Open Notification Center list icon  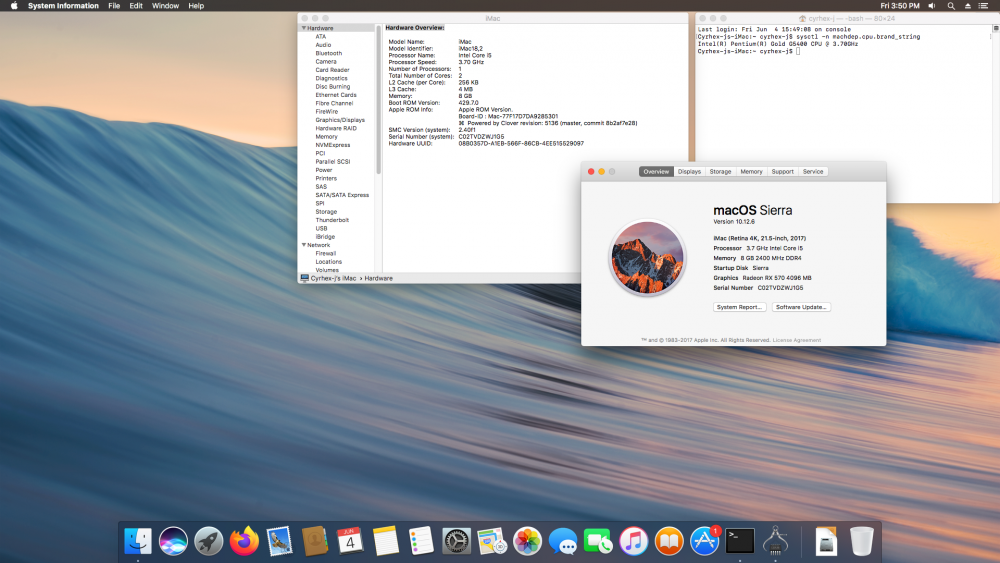(983, 6)
